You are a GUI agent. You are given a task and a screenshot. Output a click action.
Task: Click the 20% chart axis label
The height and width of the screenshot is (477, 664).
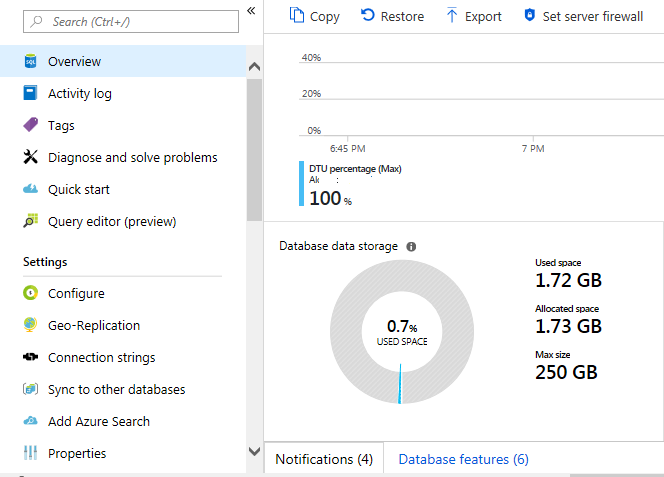[x=311, y=94]
